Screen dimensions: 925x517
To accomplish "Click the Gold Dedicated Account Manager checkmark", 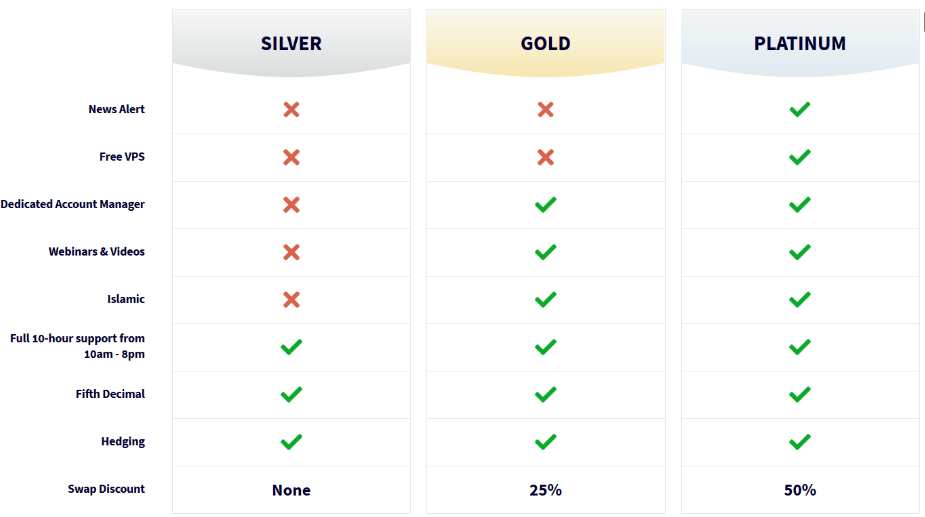I will click(x=546, y=204).
